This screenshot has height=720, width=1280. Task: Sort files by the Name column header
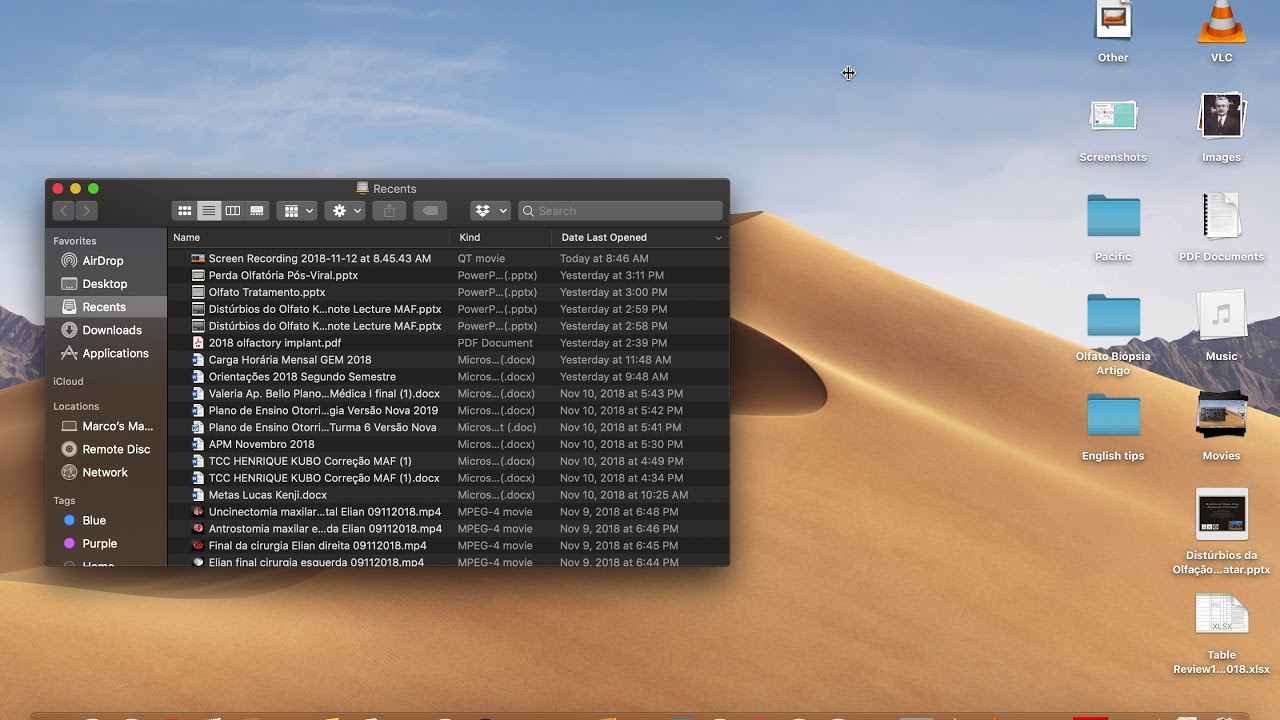click(x=187, y=237)
